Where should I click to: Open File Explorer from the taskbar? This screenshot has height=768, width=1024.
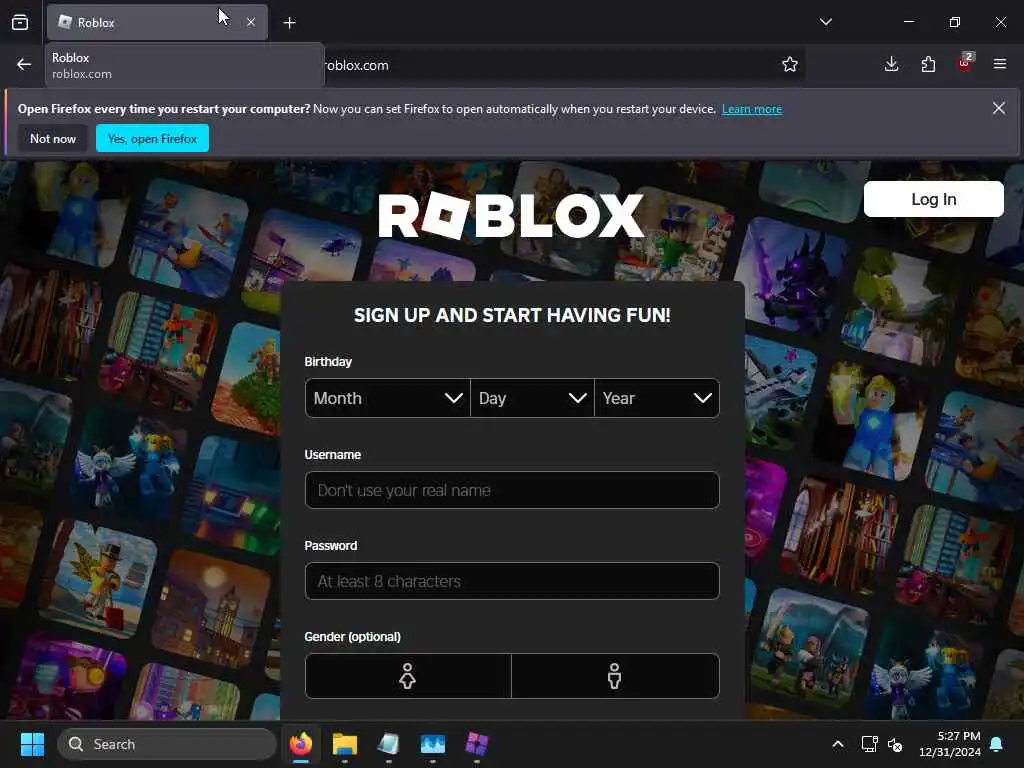coord(345,744)
